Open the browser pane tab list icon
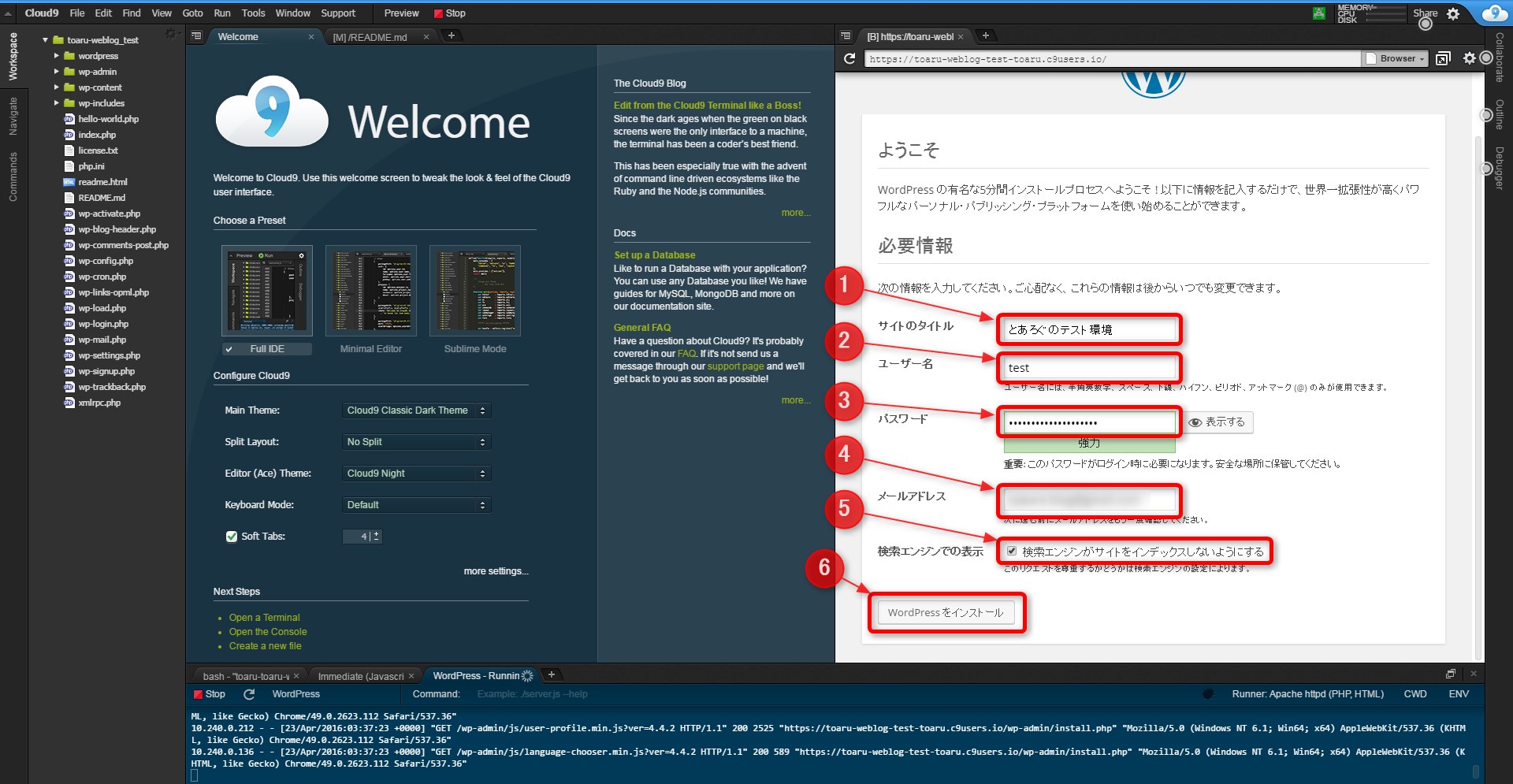The width and height of the screenshot is (1513, 784). [846, 36]
